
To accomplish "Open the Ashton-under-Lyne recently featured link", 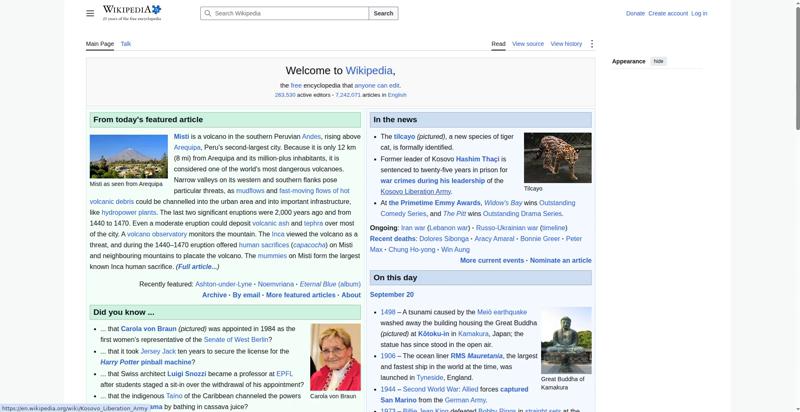I will coord(223,284).
